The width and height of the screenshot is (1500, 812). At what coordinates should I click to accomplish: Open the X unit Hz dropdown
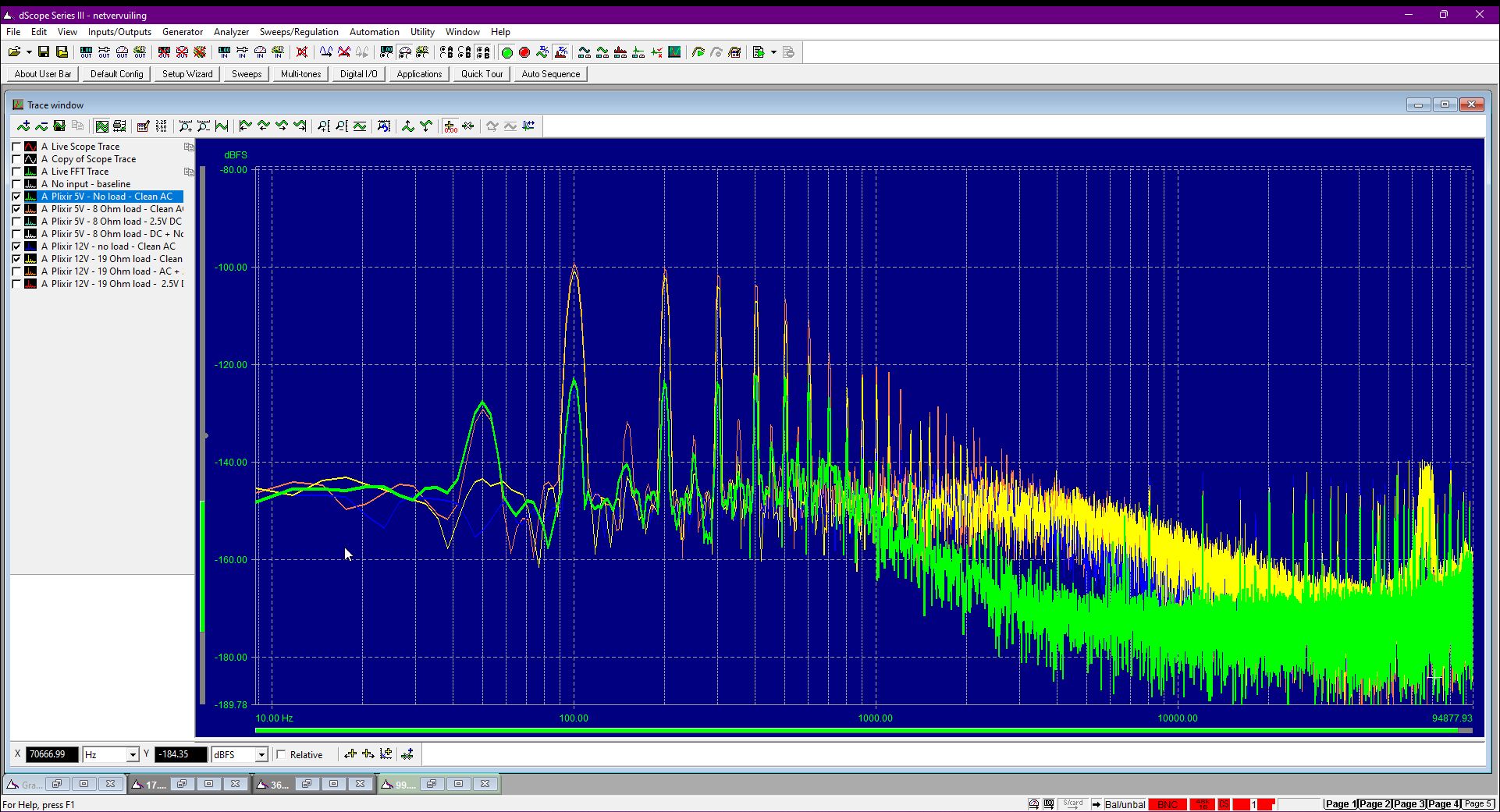(x=133, y=754)
